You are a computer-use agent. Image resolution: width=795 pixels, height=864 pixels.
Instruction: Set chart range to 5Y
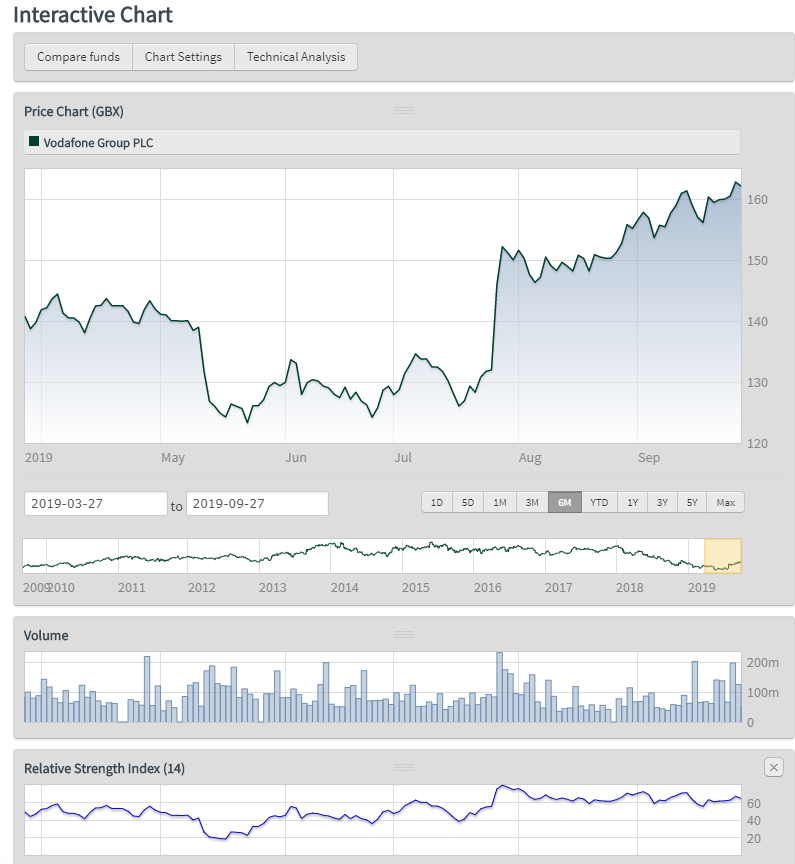[692, 502]
